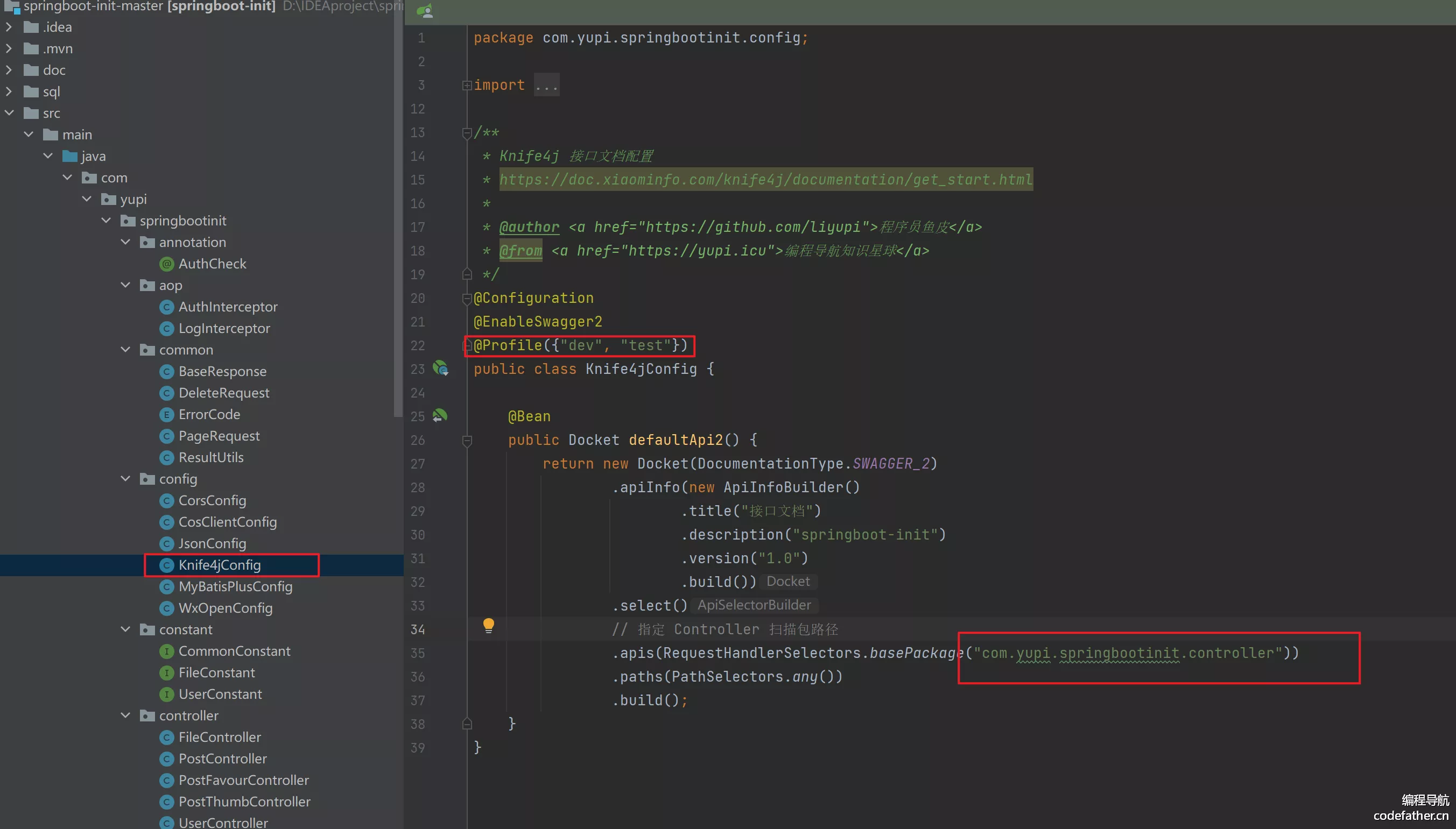1456x829 pixels.
Task: Select LogInterceptor in the project tree
Action: point(224,329)
